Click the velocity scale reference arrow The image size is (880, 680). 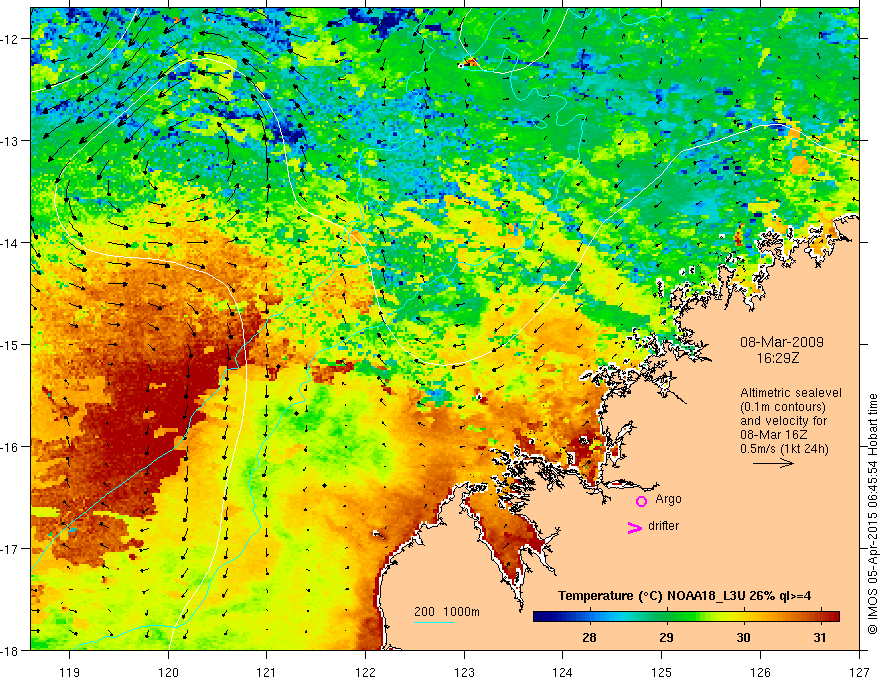pyautogui.click(x=773, y=463)
